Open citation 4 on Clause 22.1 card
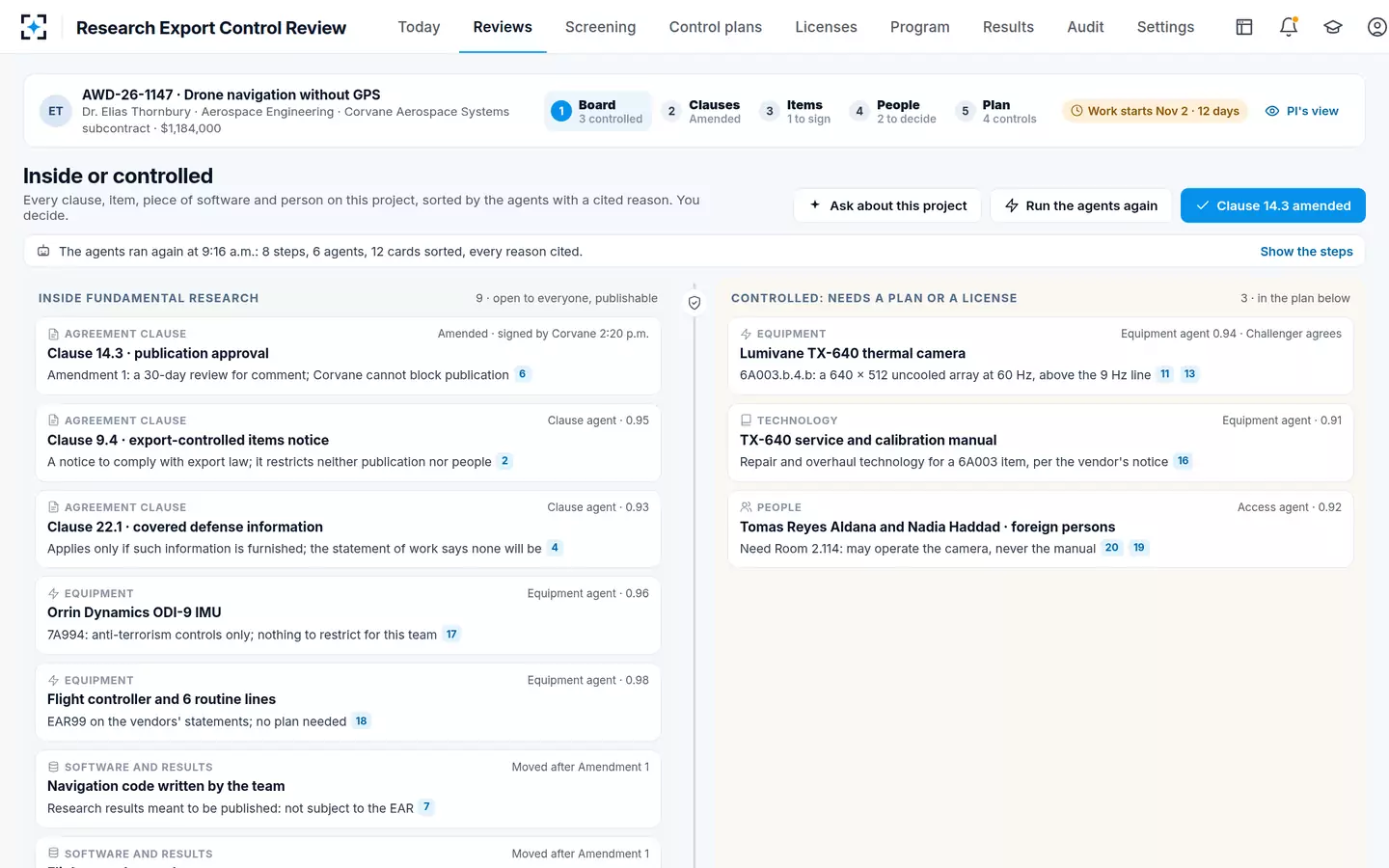 click(555, 548)
